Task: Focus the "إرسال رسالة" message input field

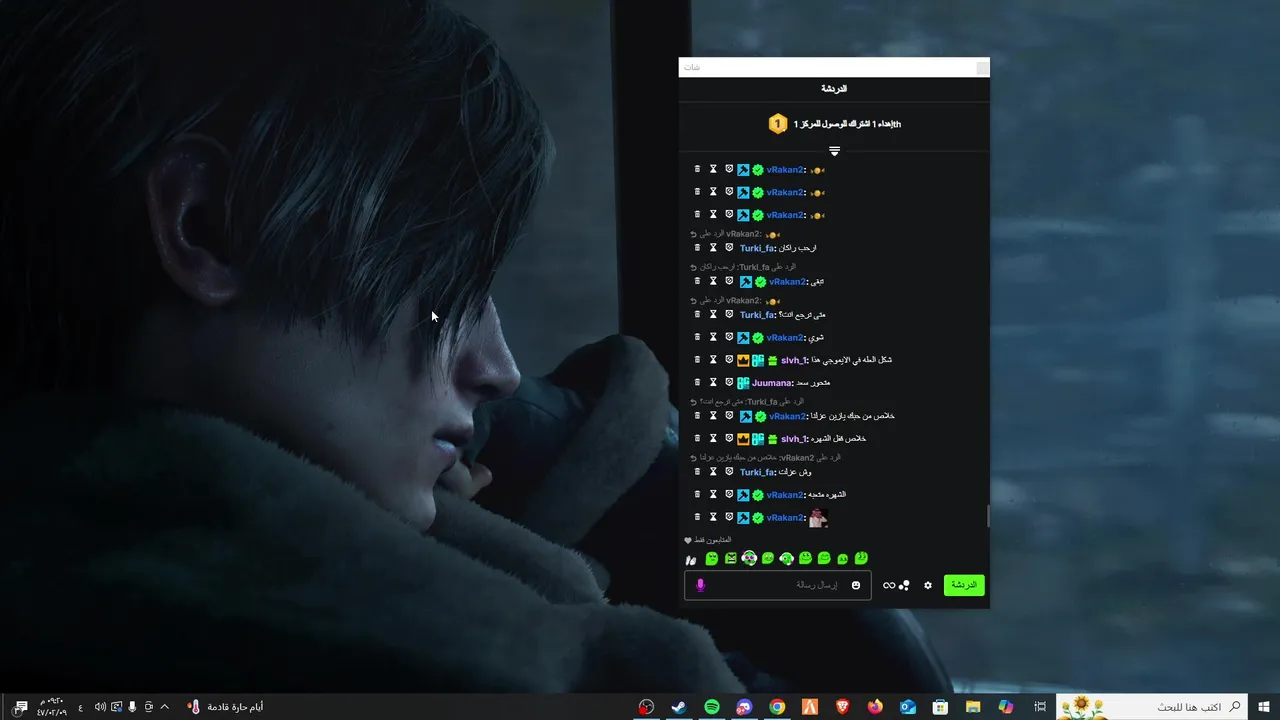Action: pos(780,585)
